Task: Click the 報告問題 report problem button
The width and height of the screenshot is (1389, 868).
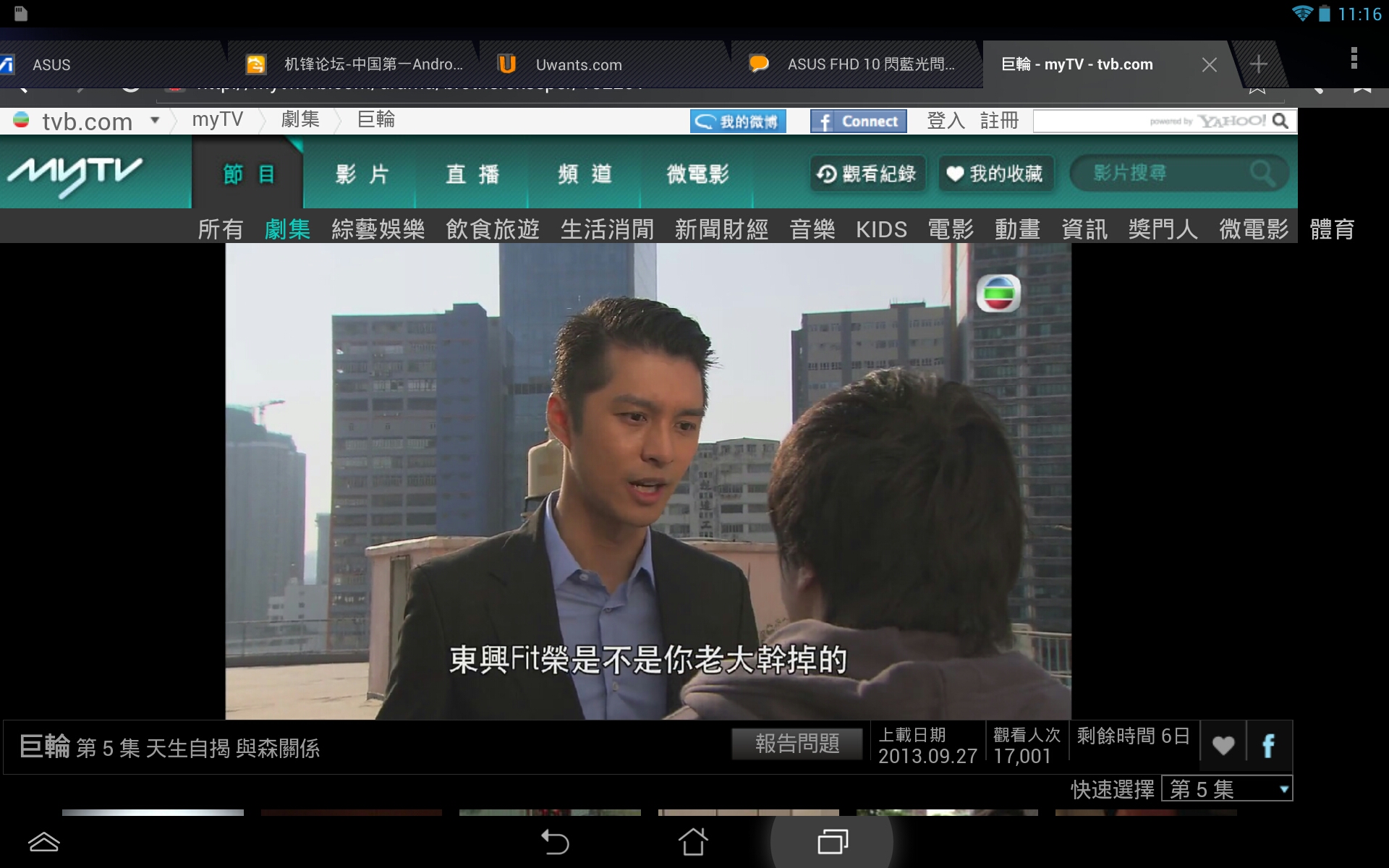Action: 797,744
